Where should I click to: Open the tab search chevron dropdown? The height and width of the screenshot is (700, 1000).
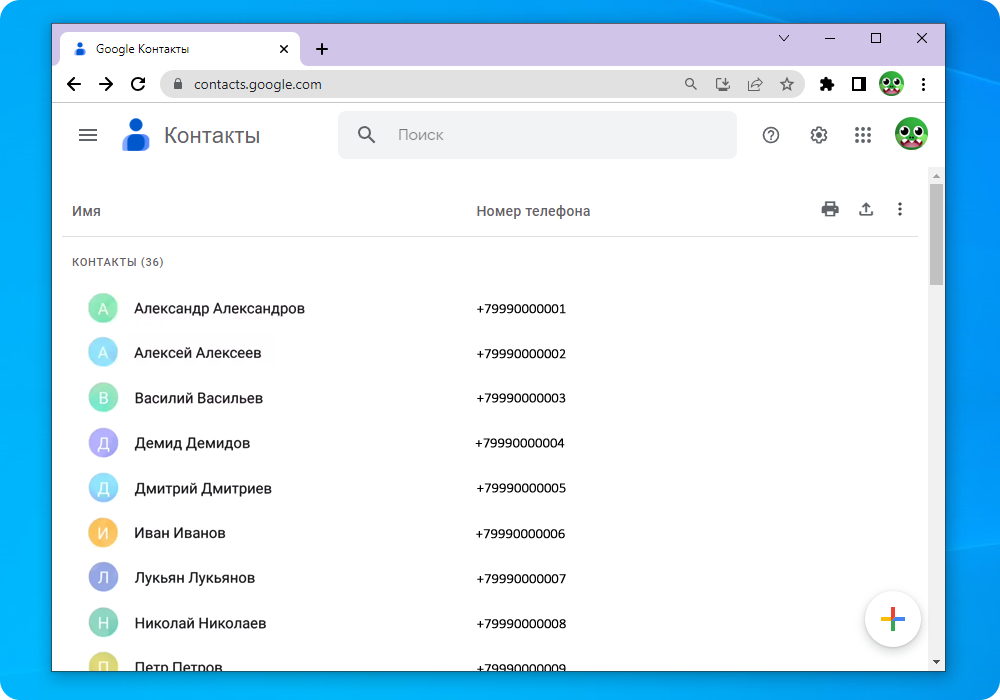click(784, 38)
